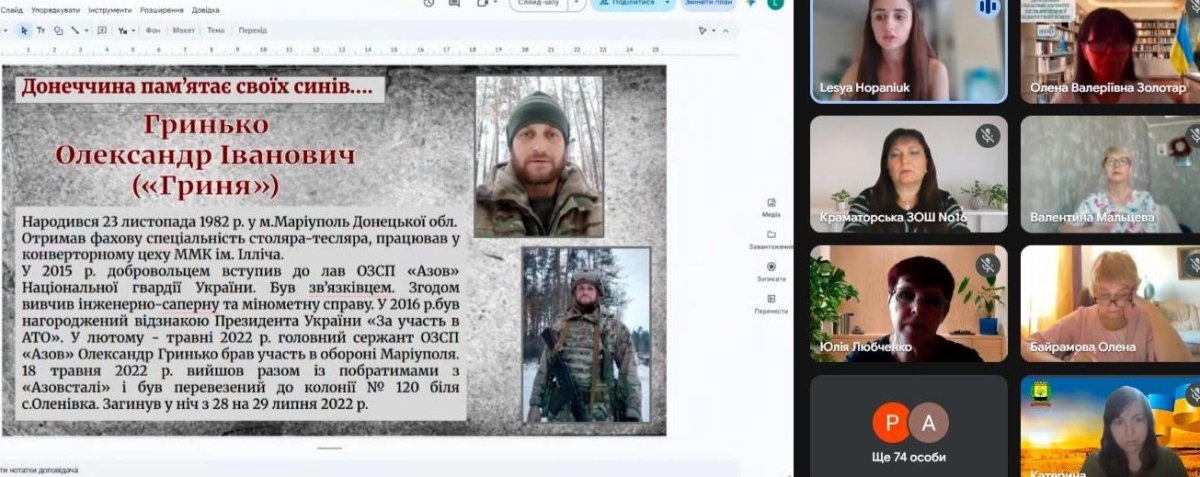Open the Тема theme option
The height and width of the screenshot is (477, 1200).
pyautogui.click(x=216, y=30)
